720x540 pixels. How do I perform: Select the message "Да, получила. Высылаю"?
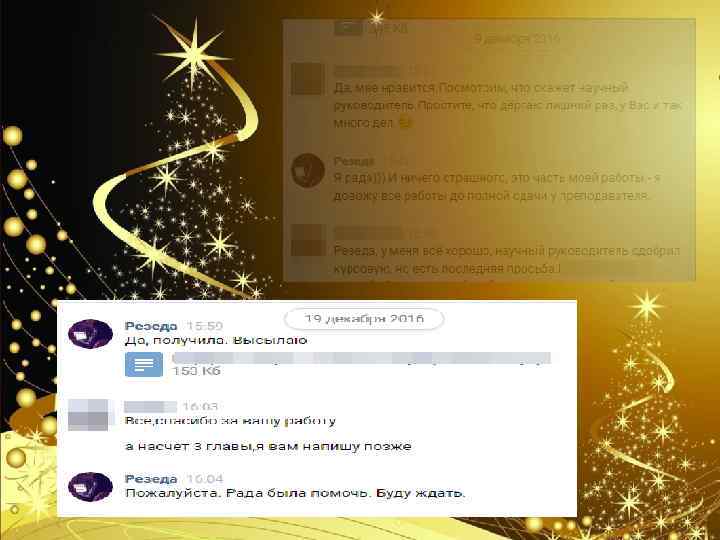216,340
